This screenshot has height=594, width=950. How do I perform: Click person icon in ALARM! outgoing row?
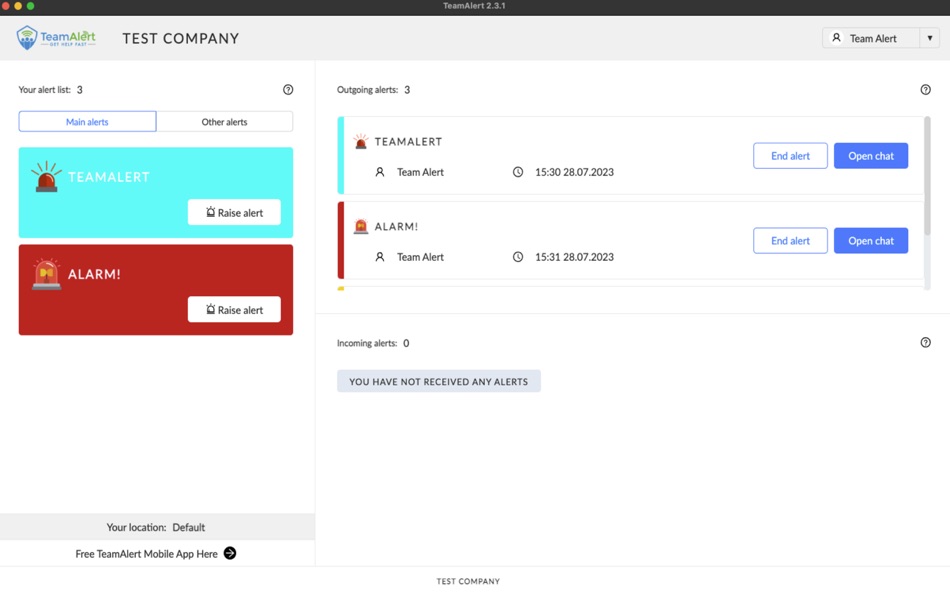pyautogui.click(x=380, y=257)
